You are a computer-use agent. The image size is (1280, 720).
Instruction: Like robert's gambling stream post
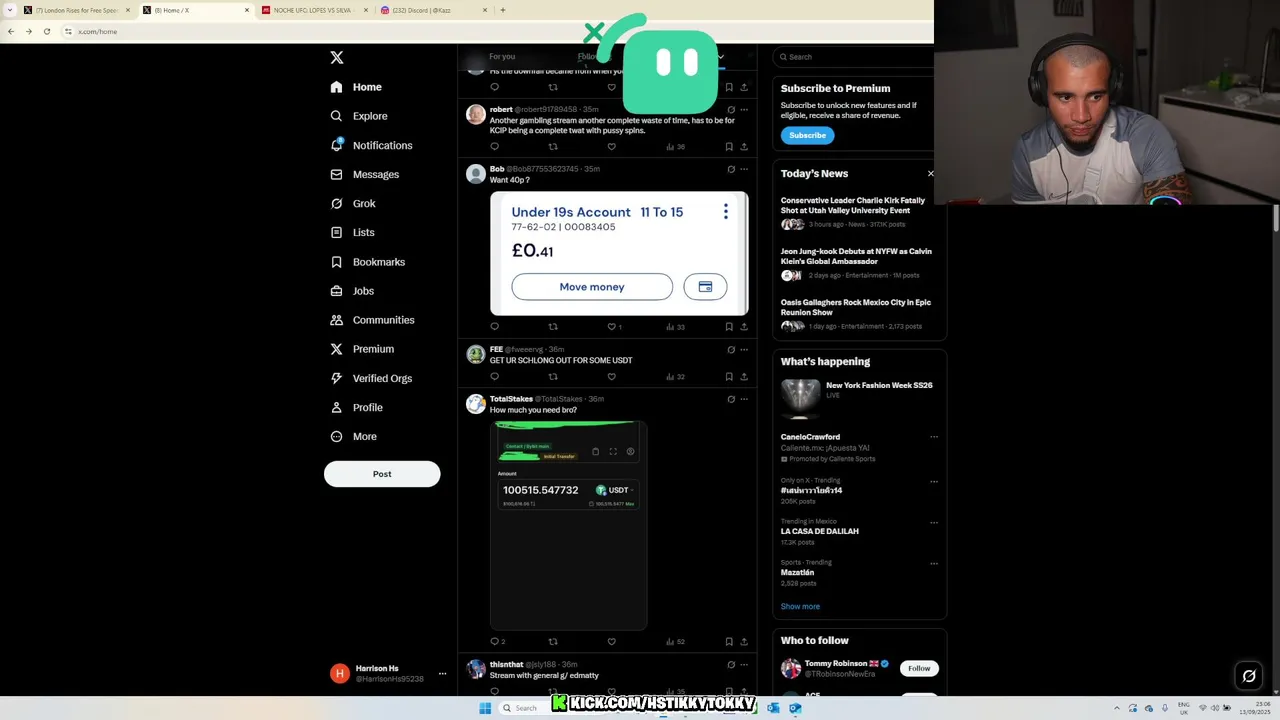pos(612,146)
